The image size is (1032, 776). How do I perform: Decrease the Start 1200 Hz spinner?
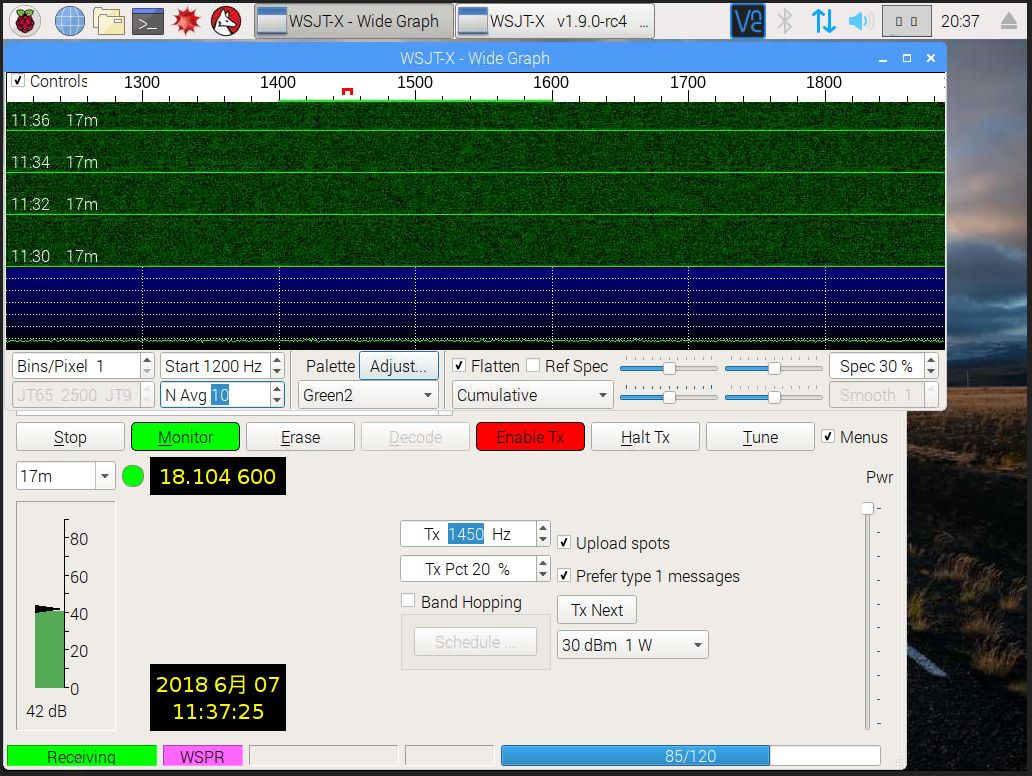pos(277,371)
